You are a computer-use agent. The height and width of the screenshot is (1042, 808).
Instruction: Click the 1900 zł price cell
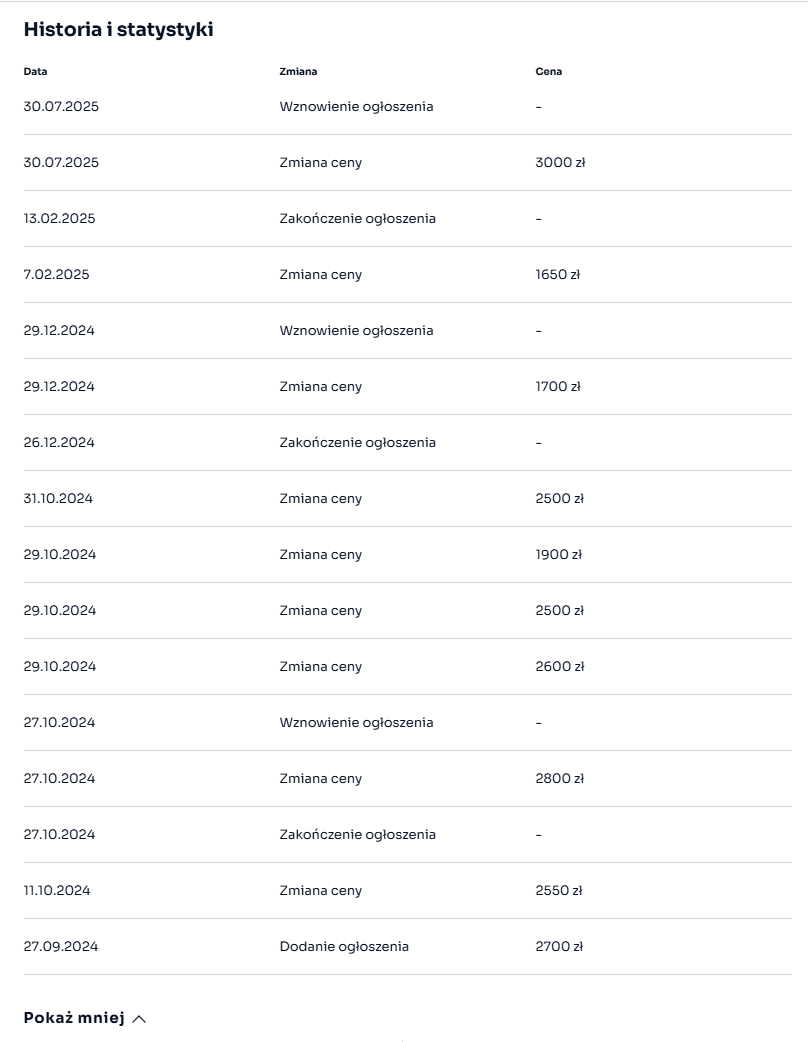point(559,554)
